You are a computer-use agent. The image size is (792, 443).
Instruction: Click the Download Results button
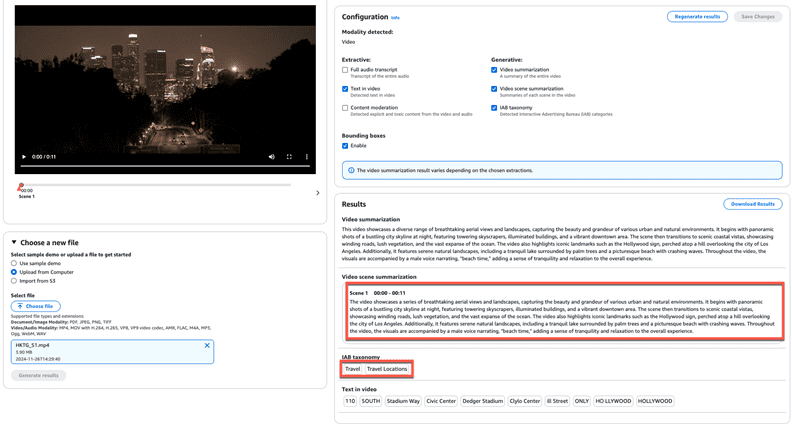pyautogui.click(x=752, y=204)
